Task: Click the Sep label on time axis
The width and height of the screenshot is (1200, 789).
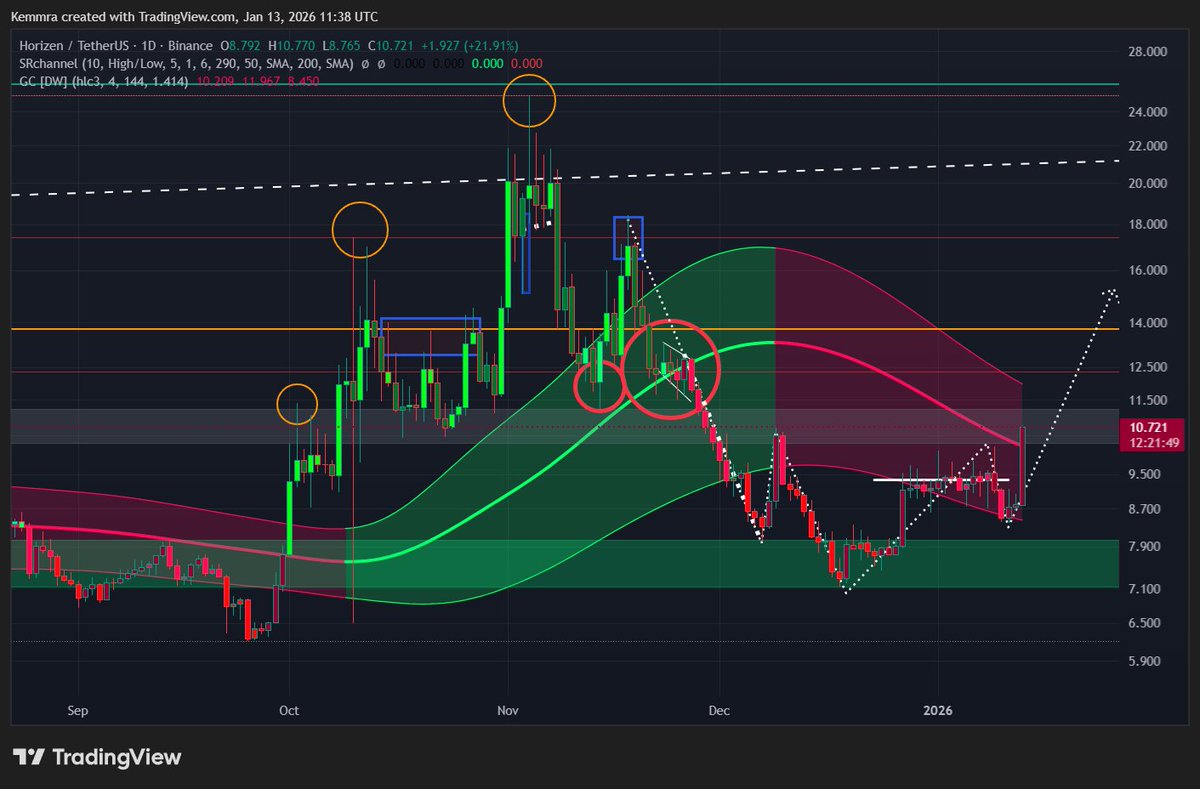Action: click(78, 711)
